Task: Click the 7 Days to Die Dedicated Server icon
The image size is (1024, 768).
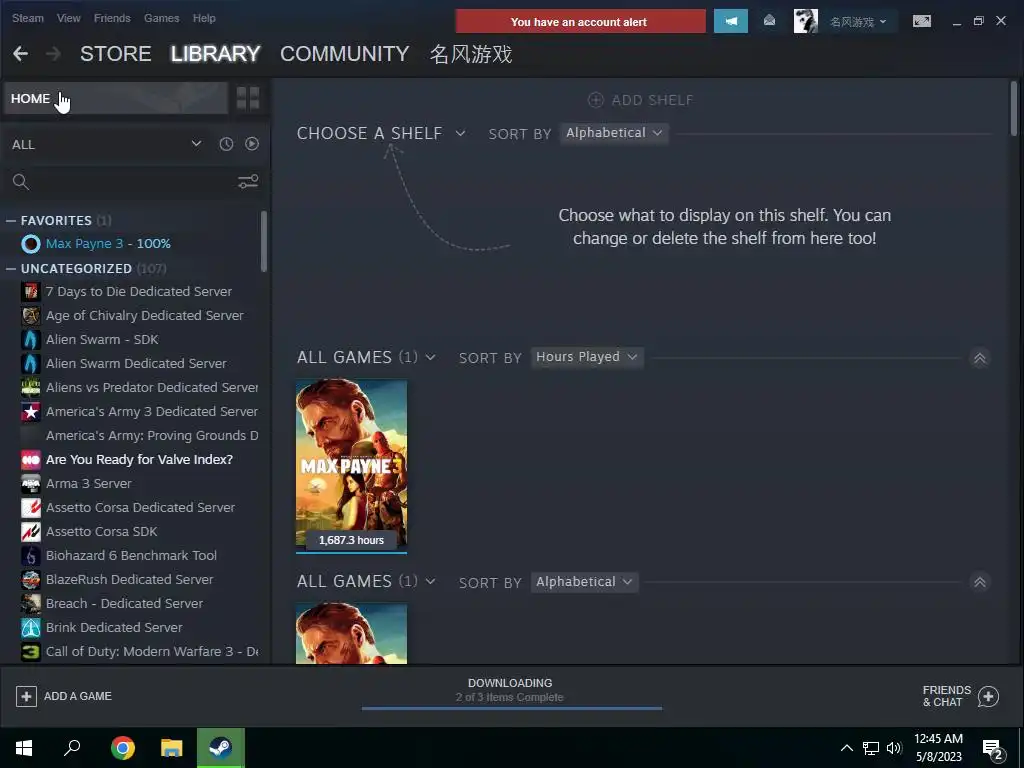Action: (31, 291)
